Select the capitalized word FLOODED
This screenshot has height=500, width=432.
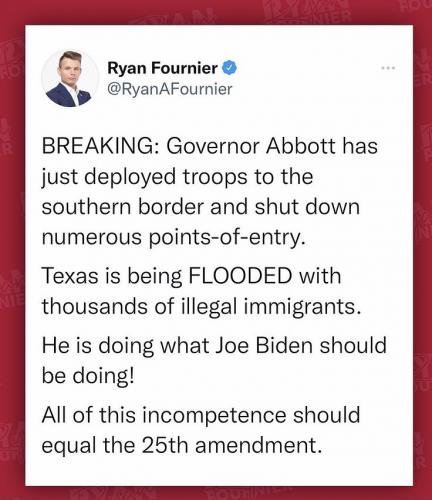(240, 276)
